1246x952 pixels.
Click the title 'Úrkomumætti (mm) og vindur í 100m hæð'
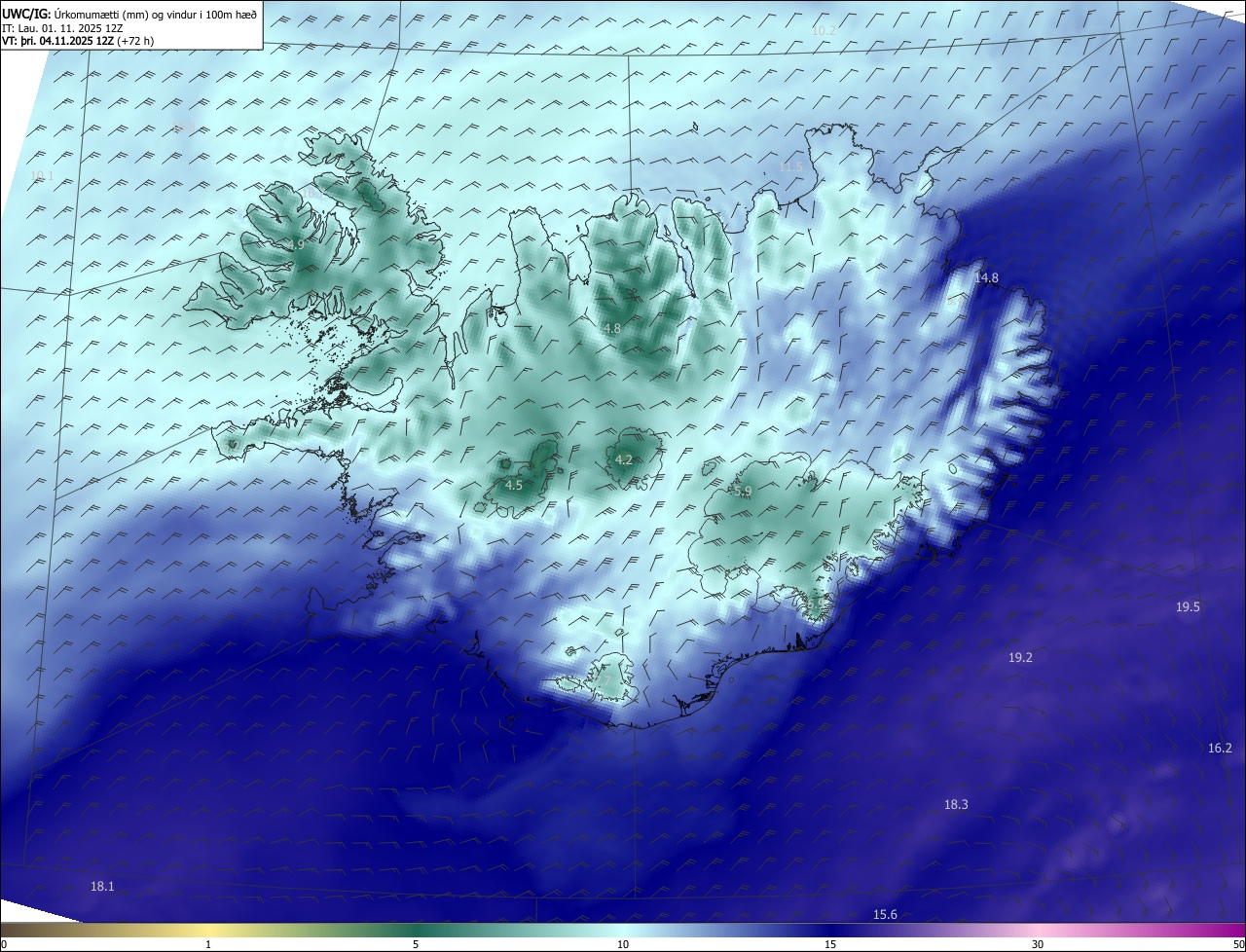154,14
